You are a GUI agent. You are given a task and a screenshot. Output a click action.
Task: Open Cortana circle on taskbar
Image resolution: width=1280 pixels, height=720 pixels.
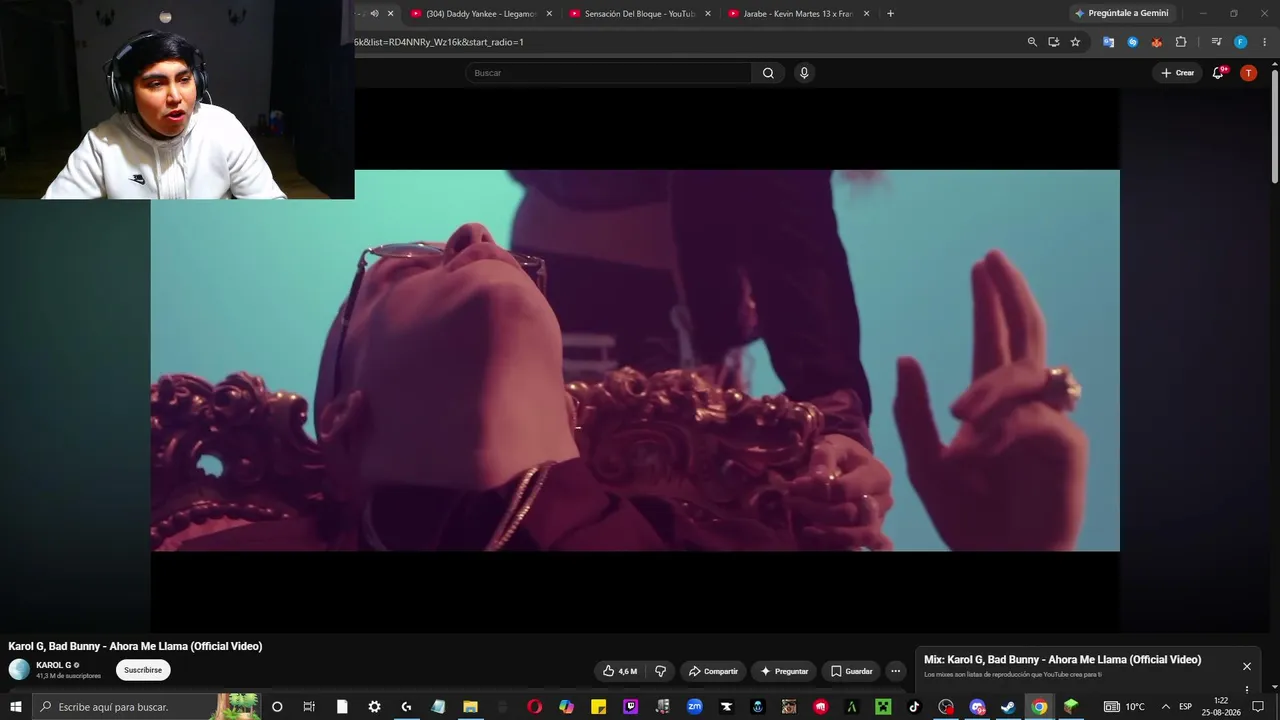pyautogui.click(x=277, y=707)
